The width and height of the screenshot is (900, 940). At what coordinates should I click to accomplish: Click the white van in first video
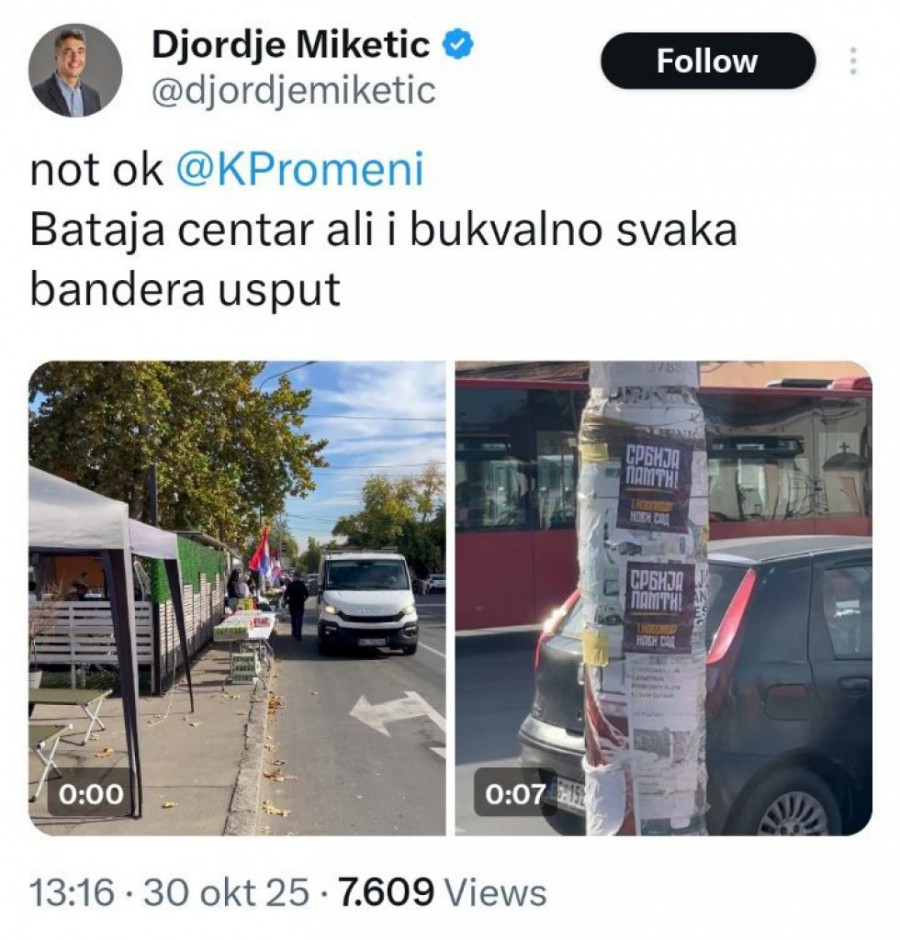[366, 602]
